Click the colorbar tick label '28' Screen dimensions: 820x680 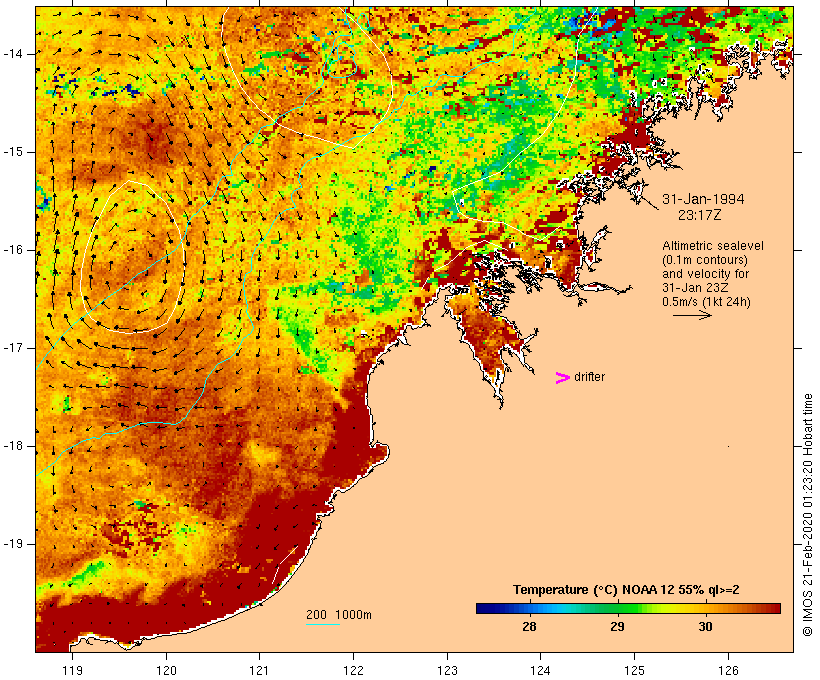coord(529,626)
